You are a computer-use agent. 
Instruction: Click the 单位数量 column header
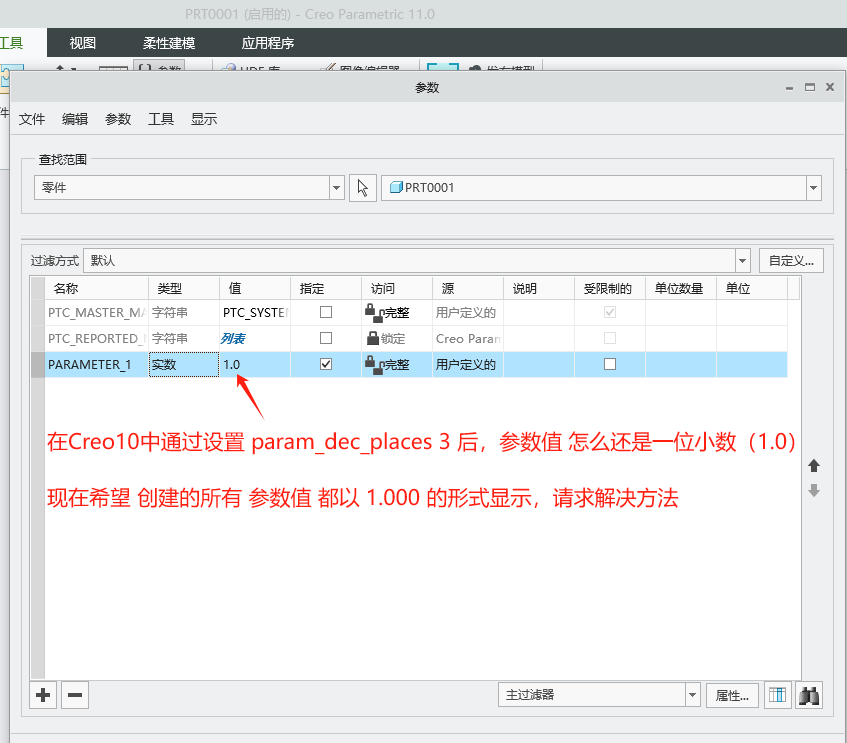tap(681, 289)
